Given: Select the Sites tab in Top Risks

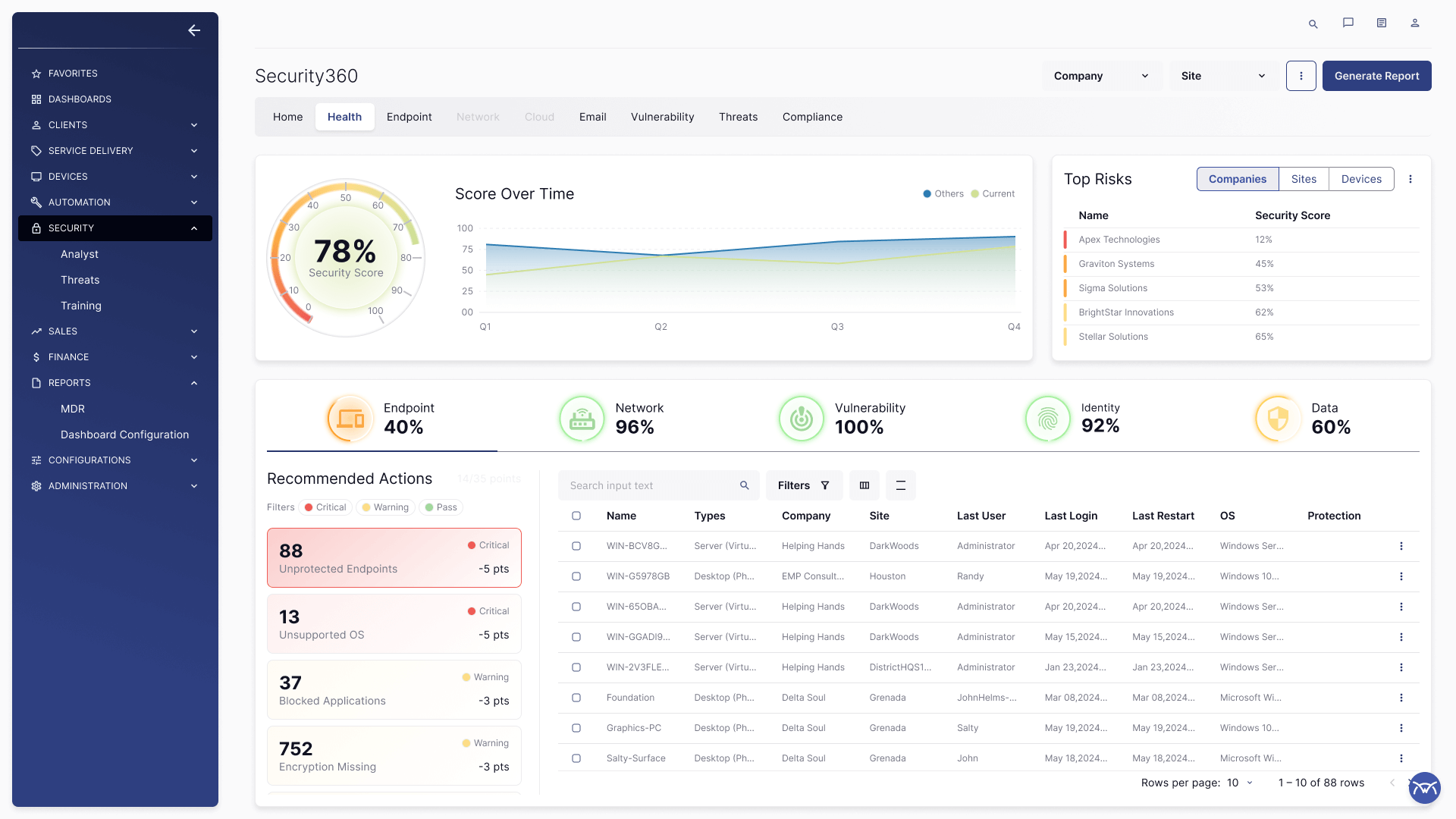Looking at the screenshot, I should tap(1304, 179).
